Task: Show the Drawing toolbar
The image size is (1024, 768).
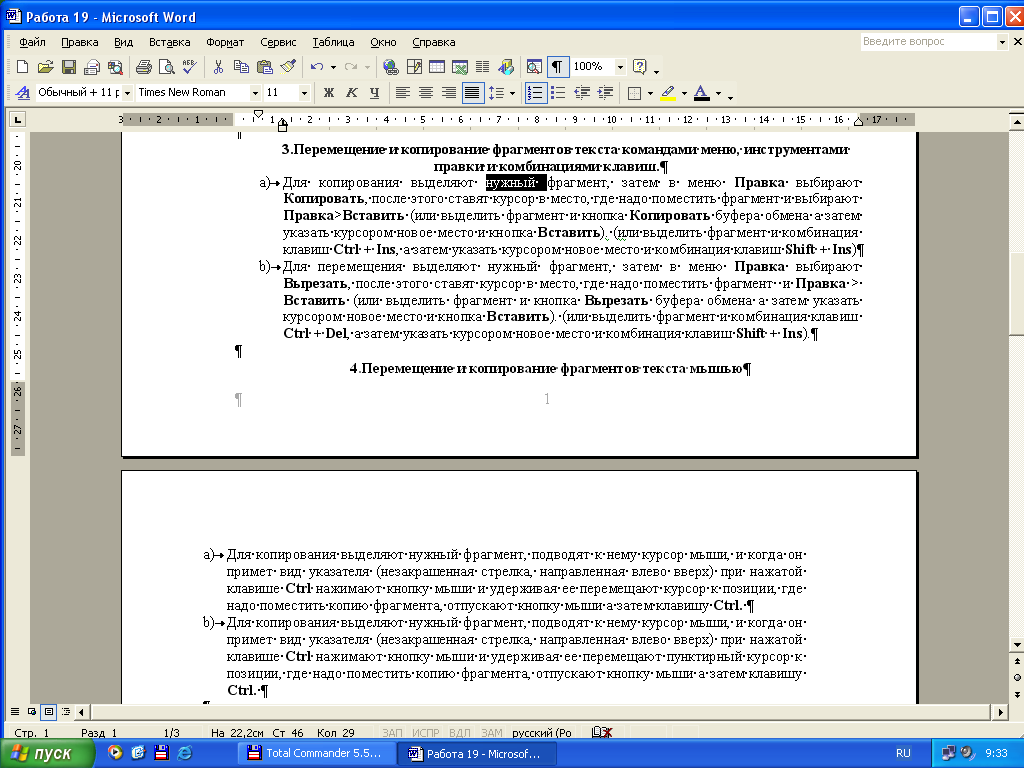Action: pos(505,67)
